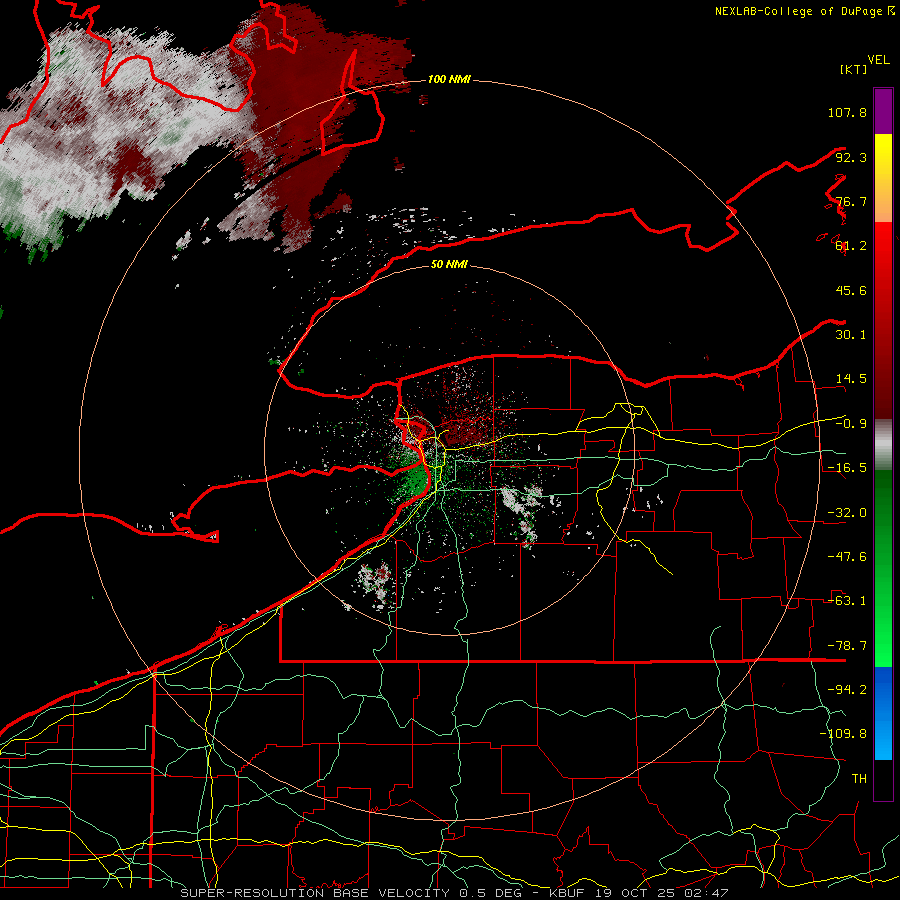Click the 92.3 value on velocity scale
The width and height of the screenshot is (900, 900).
(851, 157)
